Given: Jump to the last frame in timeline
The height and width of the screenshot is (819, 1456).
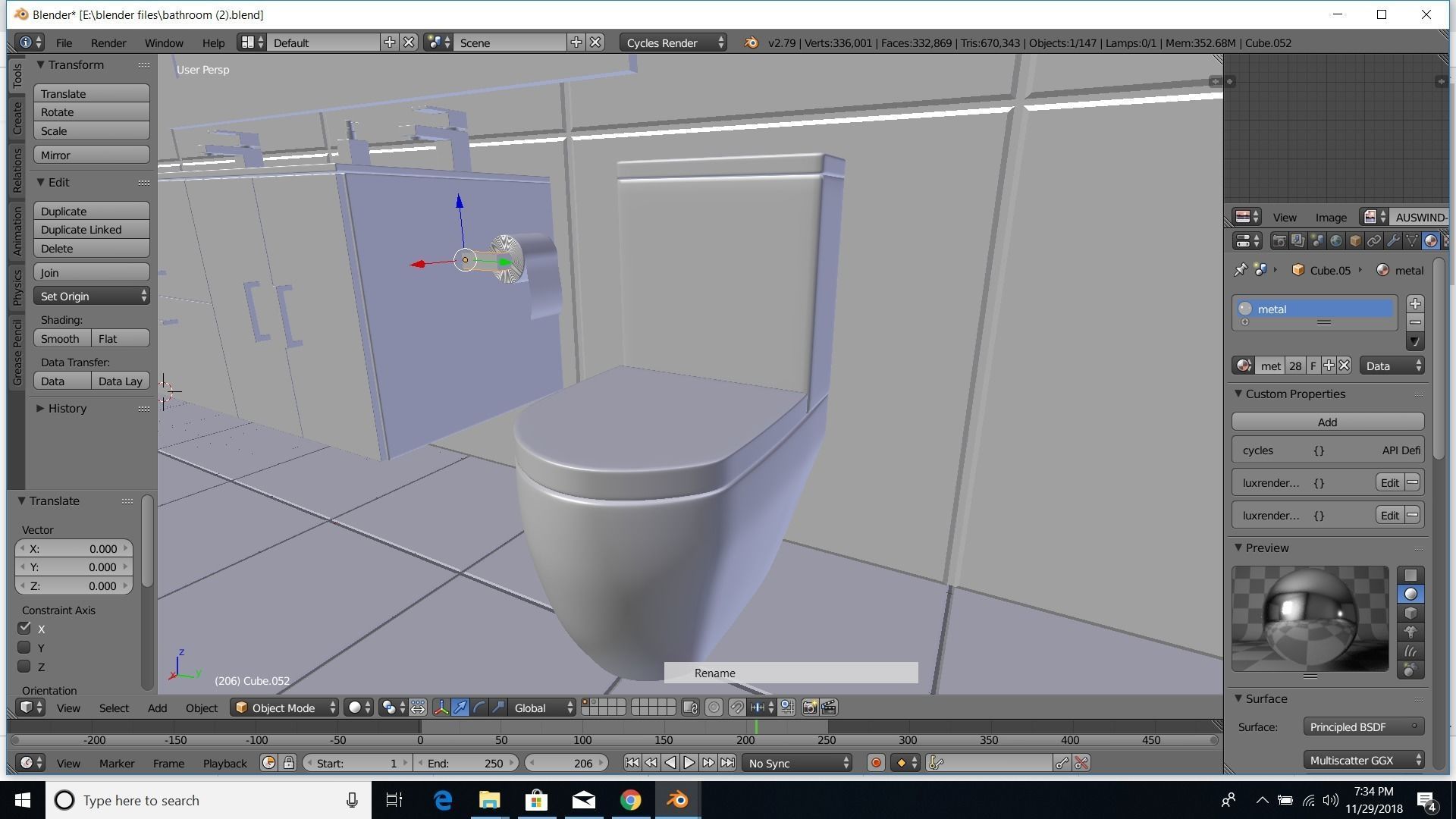Looking at the screenshot, I should click(727, 763).
